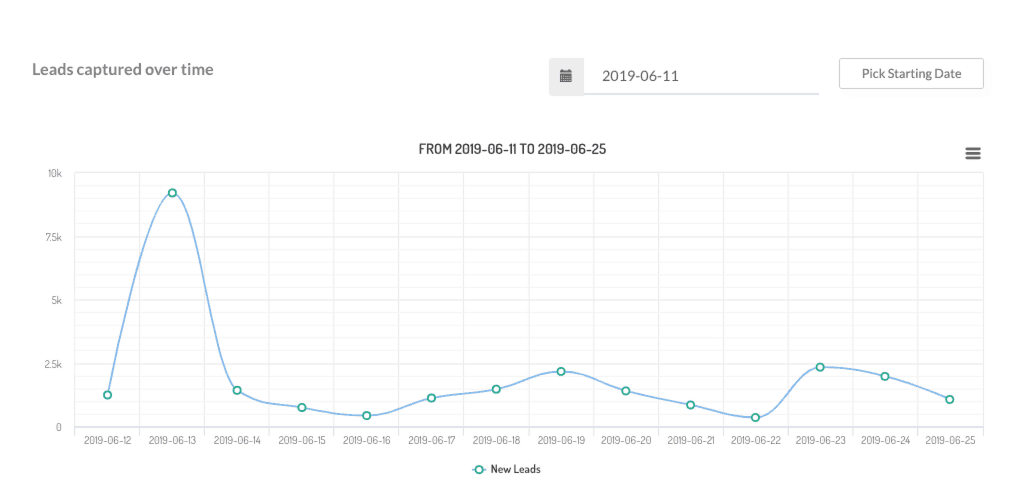Click the data point for 2019-06-12
The height and width of the screenshot is (482, 1022).
point(107,395)
